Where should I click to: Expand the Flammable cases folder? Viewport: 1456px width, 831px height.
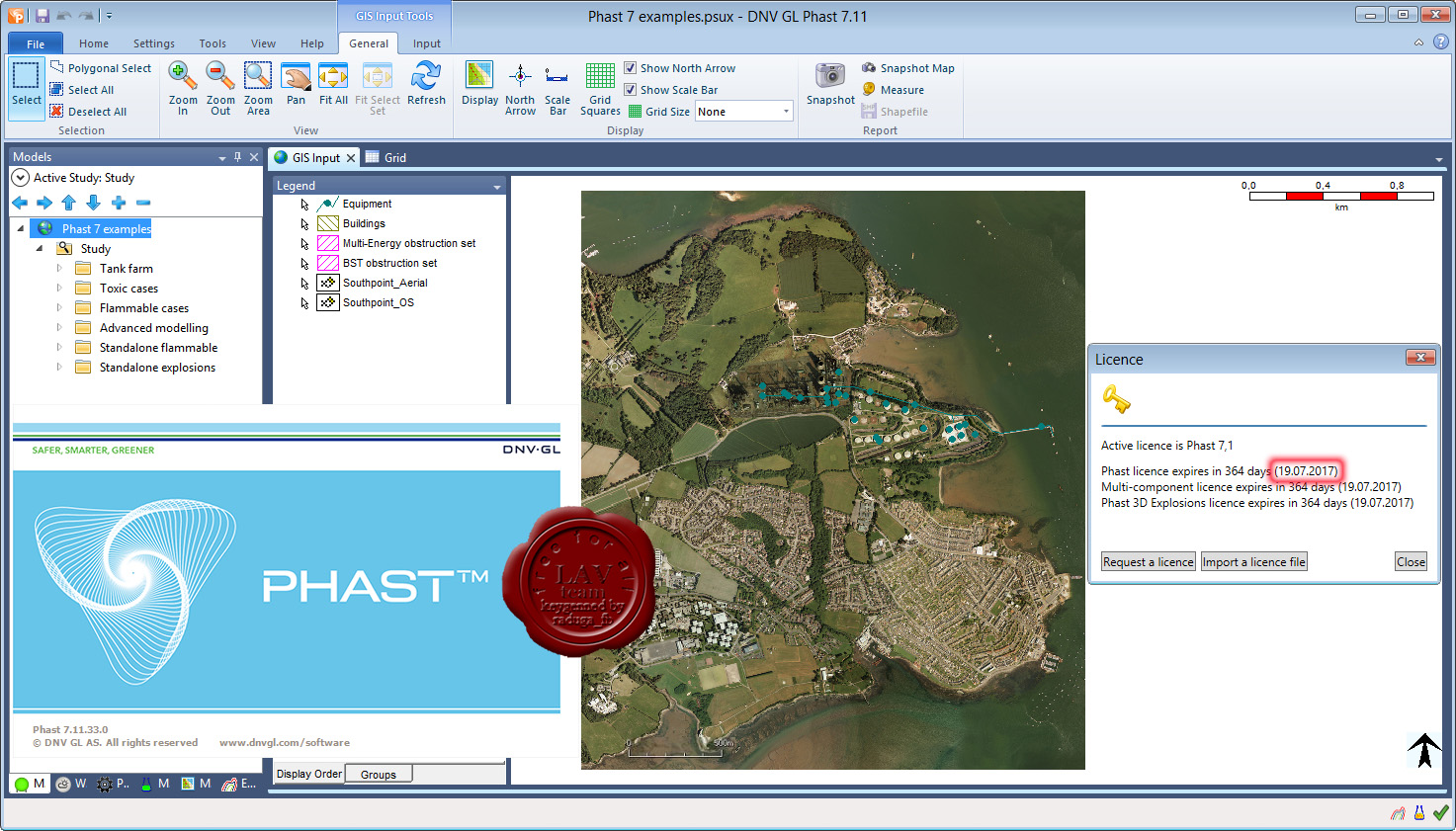click(58, 308)
